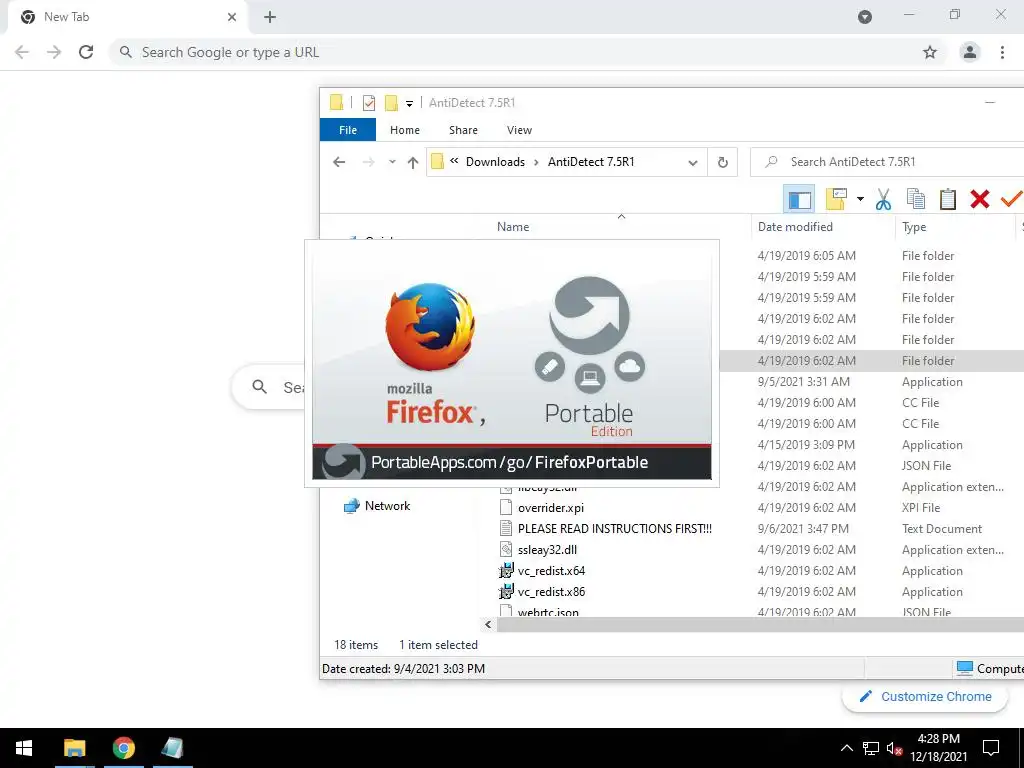1024x768 pixels.
Task: Reload the Chrome page
Action: 86,52
